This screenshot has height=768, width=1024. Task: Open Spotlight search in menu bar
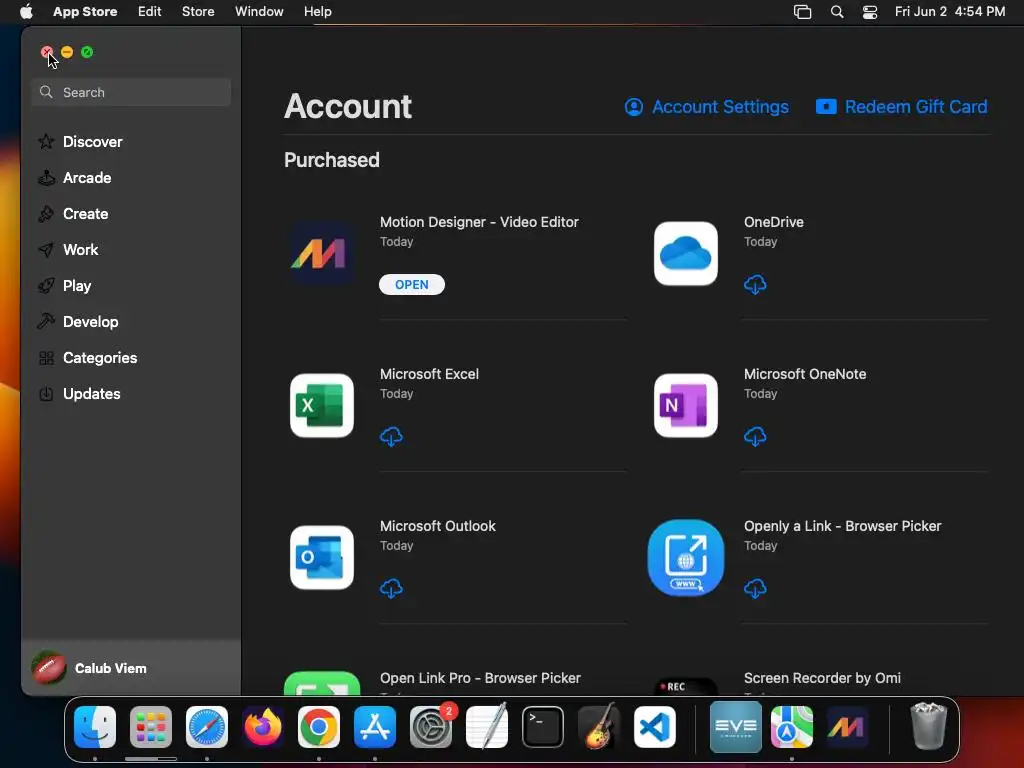[837, 12]
